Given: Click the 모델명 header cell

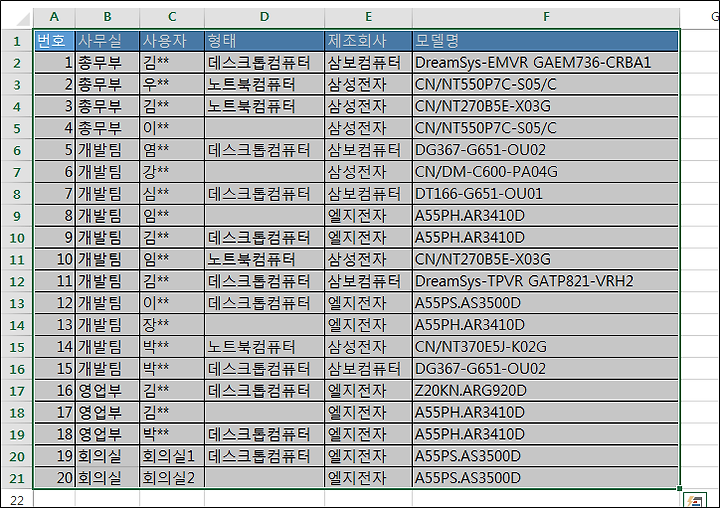Looking at the screenshot, I should (546, 41).
